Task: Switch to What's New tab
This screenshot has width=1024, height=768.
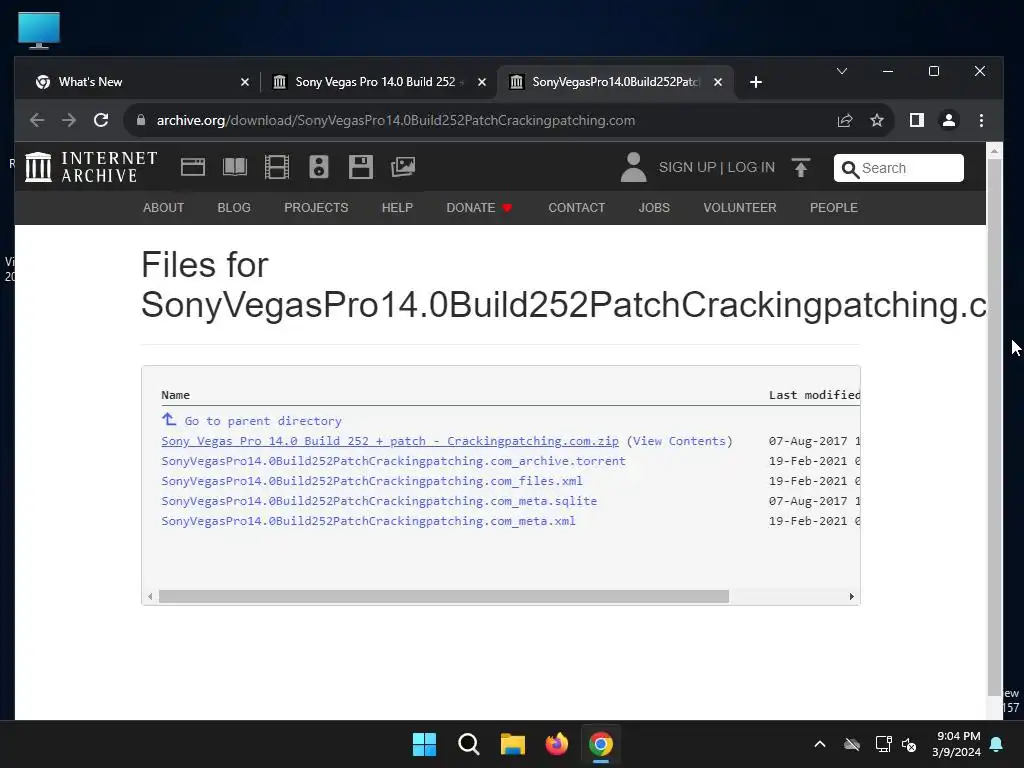Action: click(142, 82)
